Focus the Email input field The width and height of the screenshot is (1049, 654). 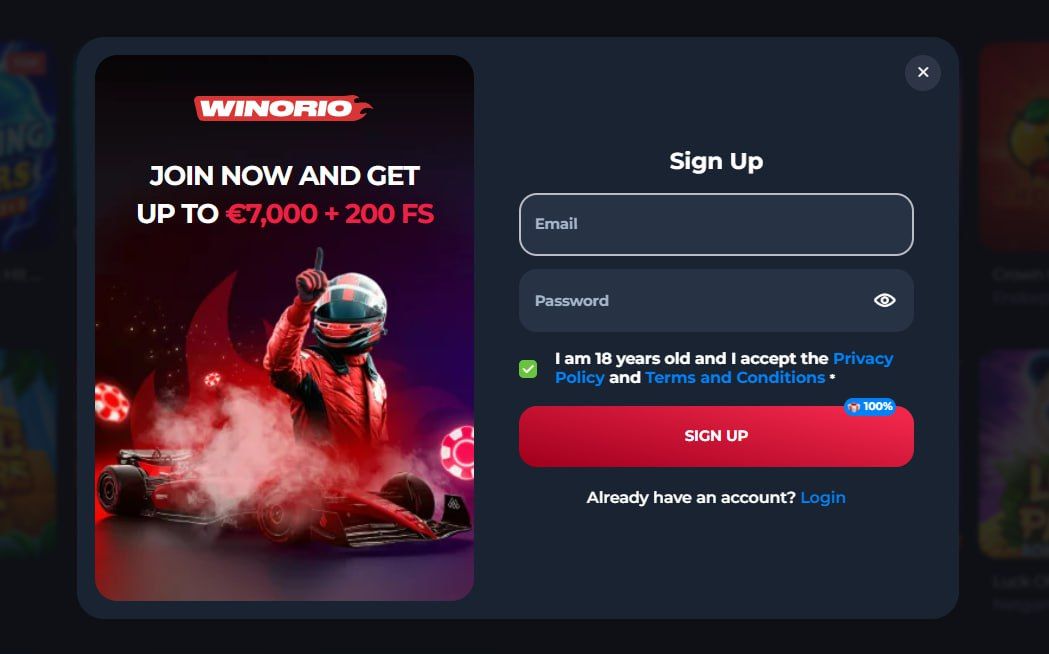click(716, 224)
